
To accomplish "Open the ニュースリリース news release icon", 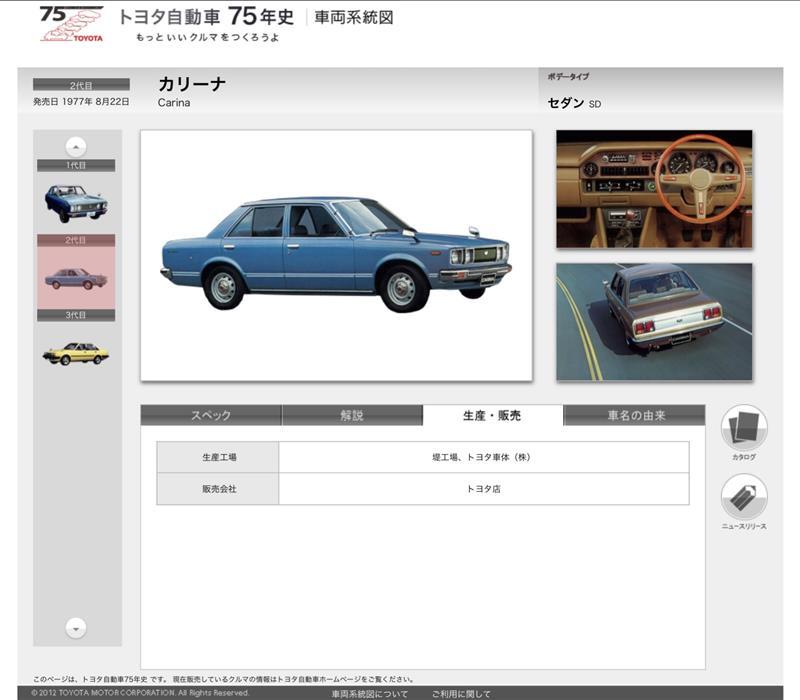I will (x=744, y=497).
